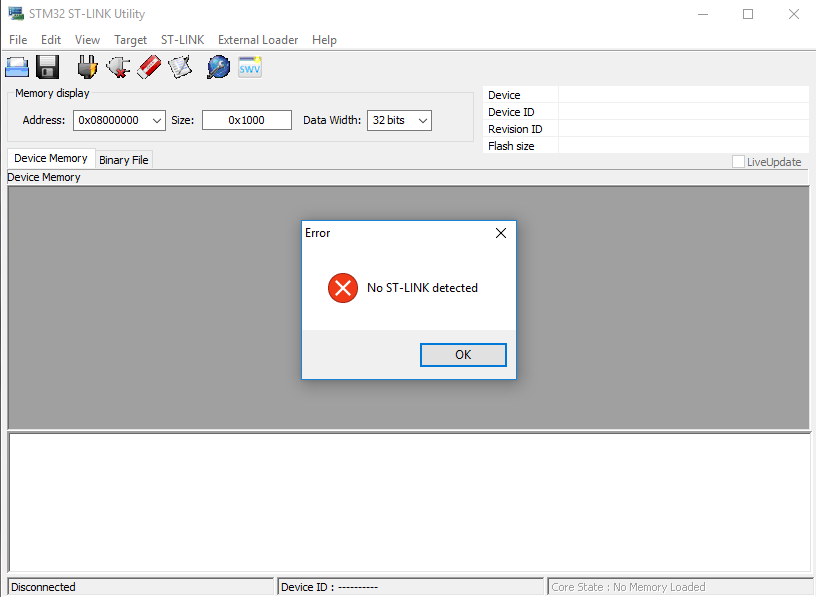This screenshot has height=597, width=817.
Task: Open file toolbar icon
Action: (x=17, y=67)
